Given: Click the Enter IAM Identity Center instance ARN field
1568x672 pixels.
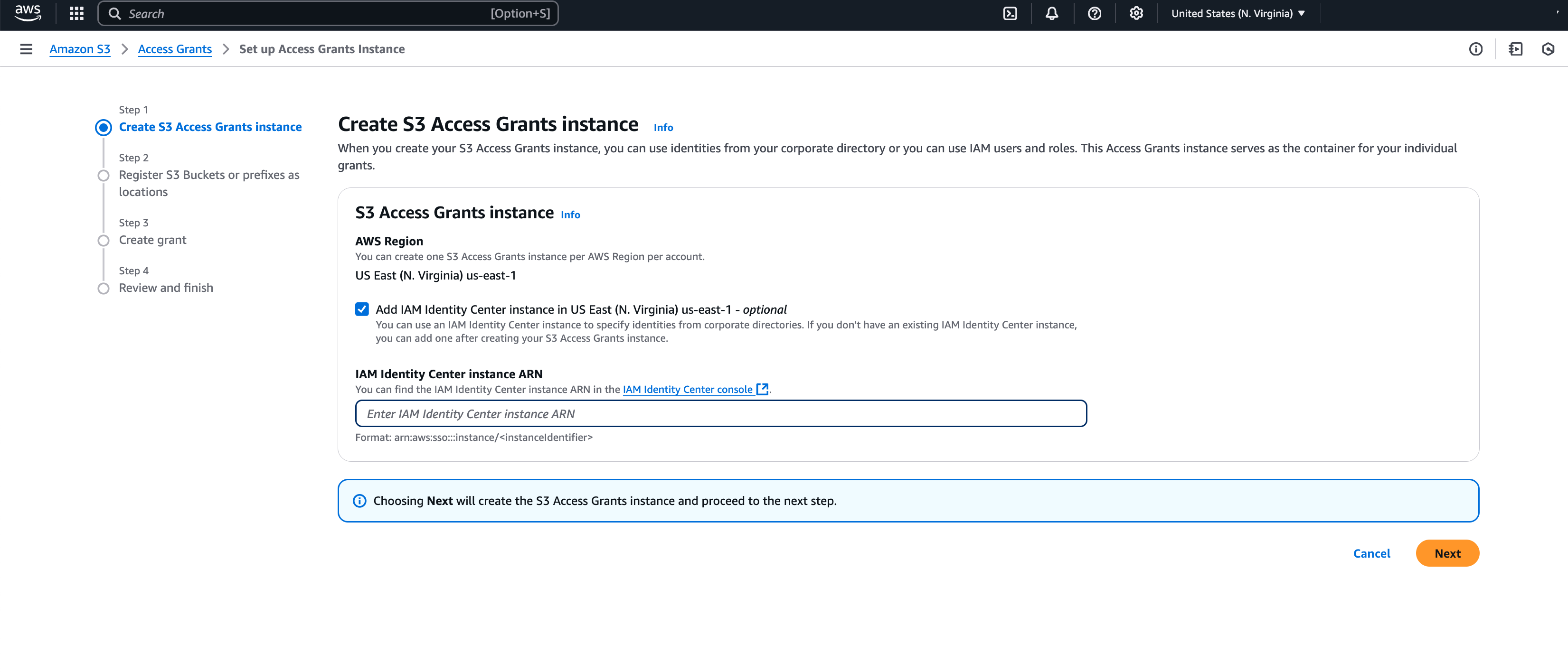Looking at the screenshot, I should pos(721,413).
